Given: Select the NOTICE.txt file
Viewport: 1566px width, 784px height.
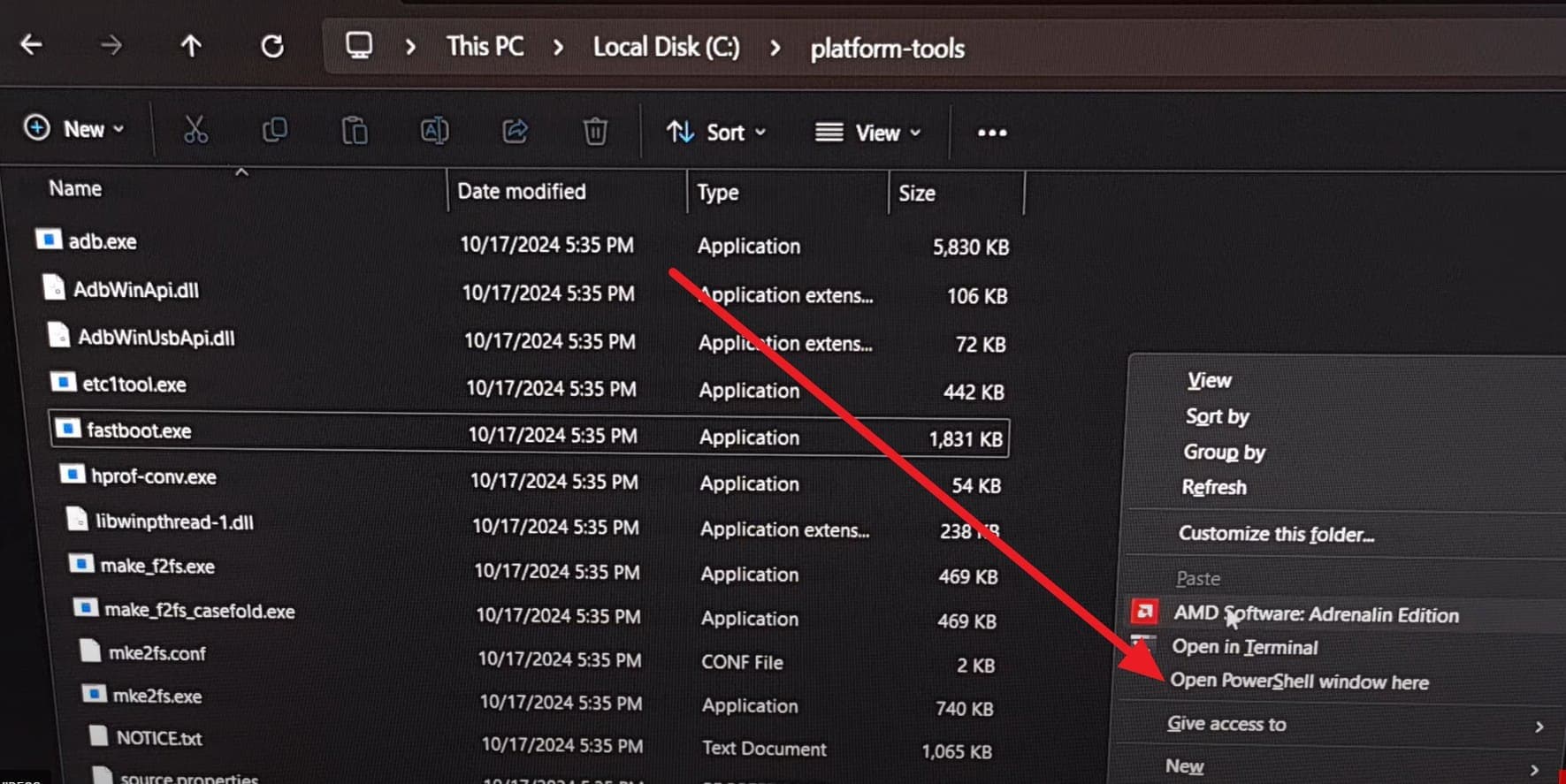Looking at the screenshot, I should 159,738.
